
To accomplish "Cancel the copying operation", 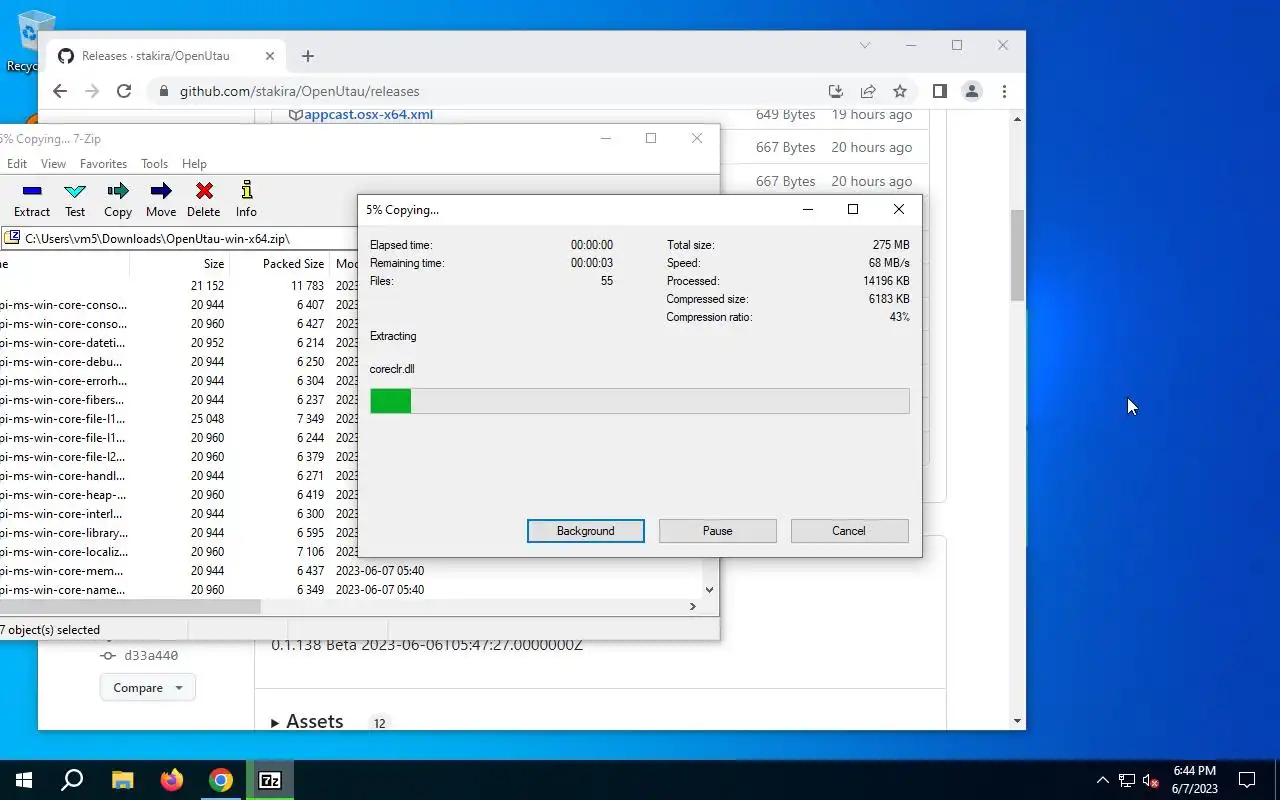I will tap(849, 531).
